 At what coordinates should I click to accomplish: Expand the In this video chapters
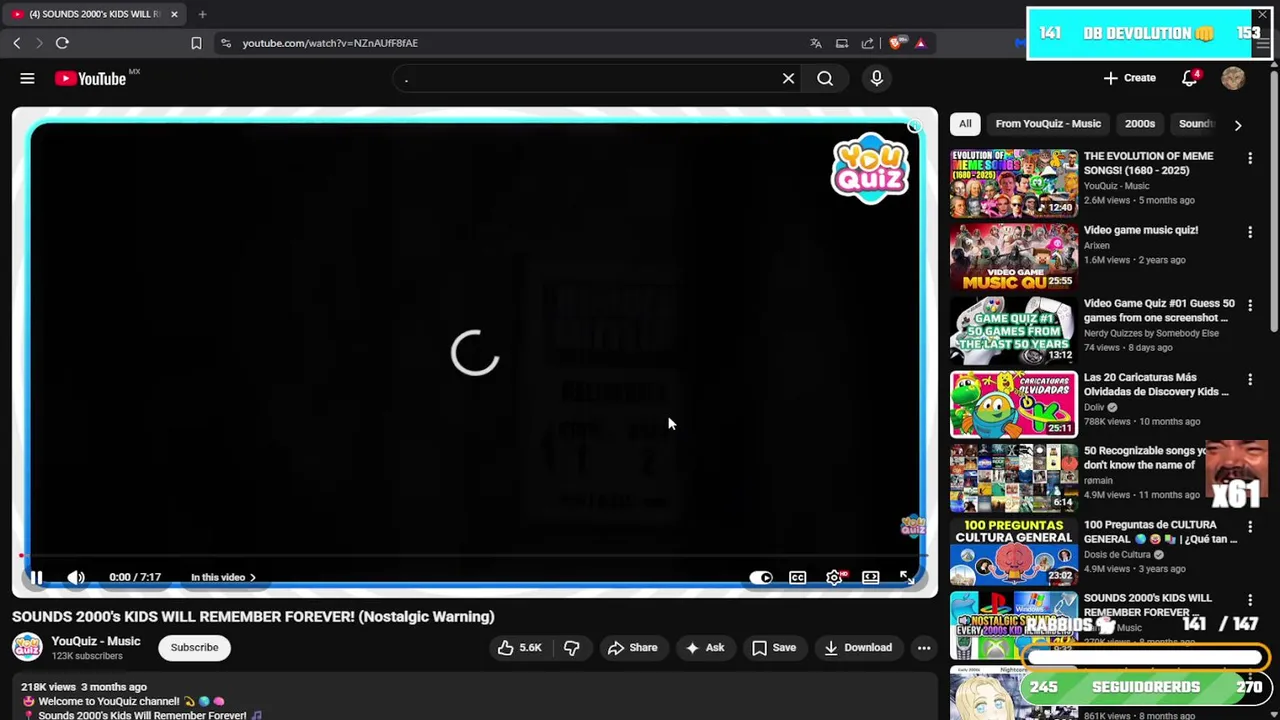tap(223, 577)
